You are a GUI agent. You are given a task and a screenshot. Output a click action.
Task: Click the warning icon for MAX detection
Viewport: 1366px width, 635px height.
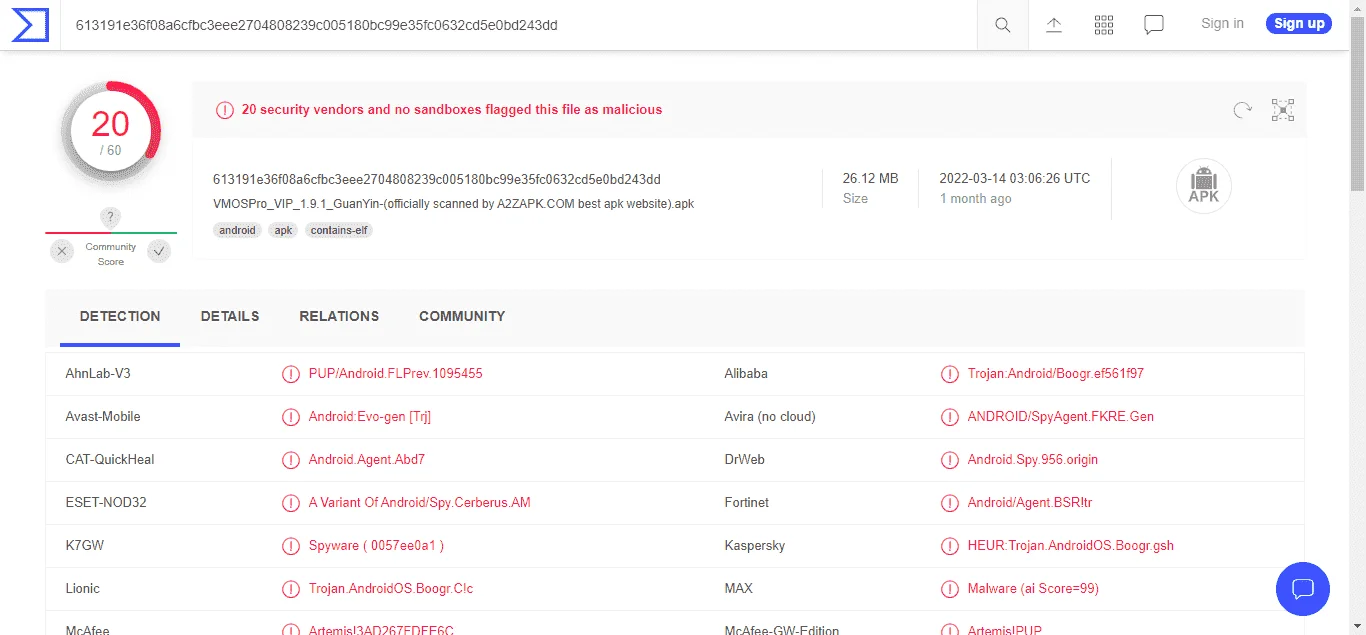click(950, 589)
